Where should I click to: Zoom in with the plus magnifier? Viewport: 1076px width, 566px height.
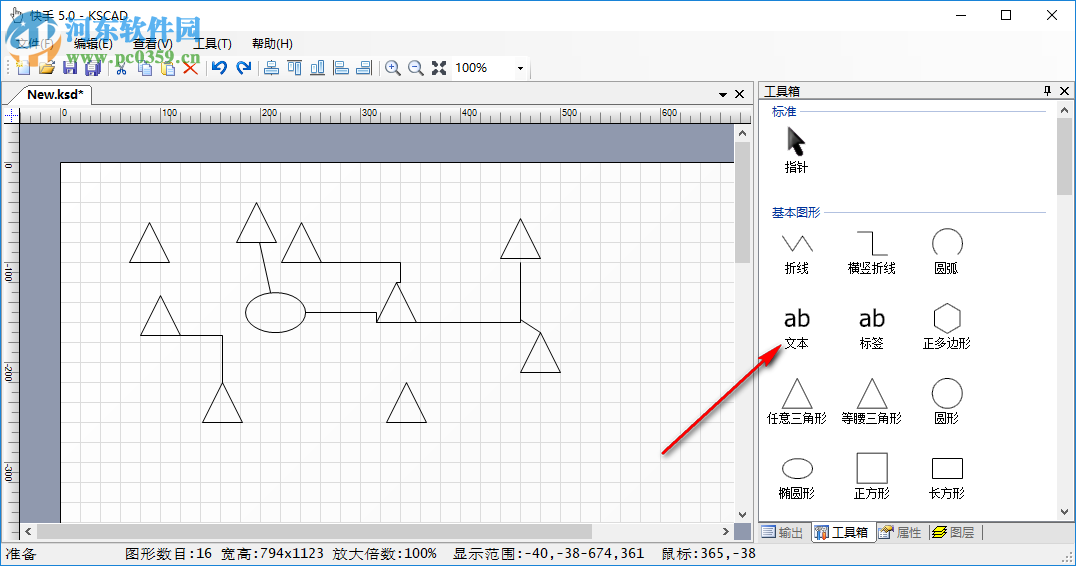(x=393, y=67)
